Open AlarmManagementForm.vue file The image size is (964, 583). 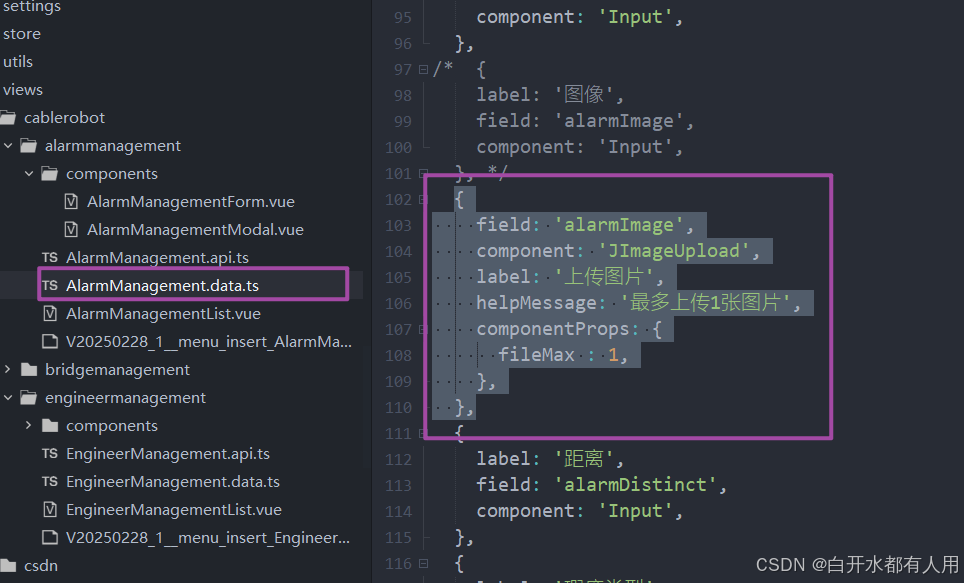(x=191, y=202)
